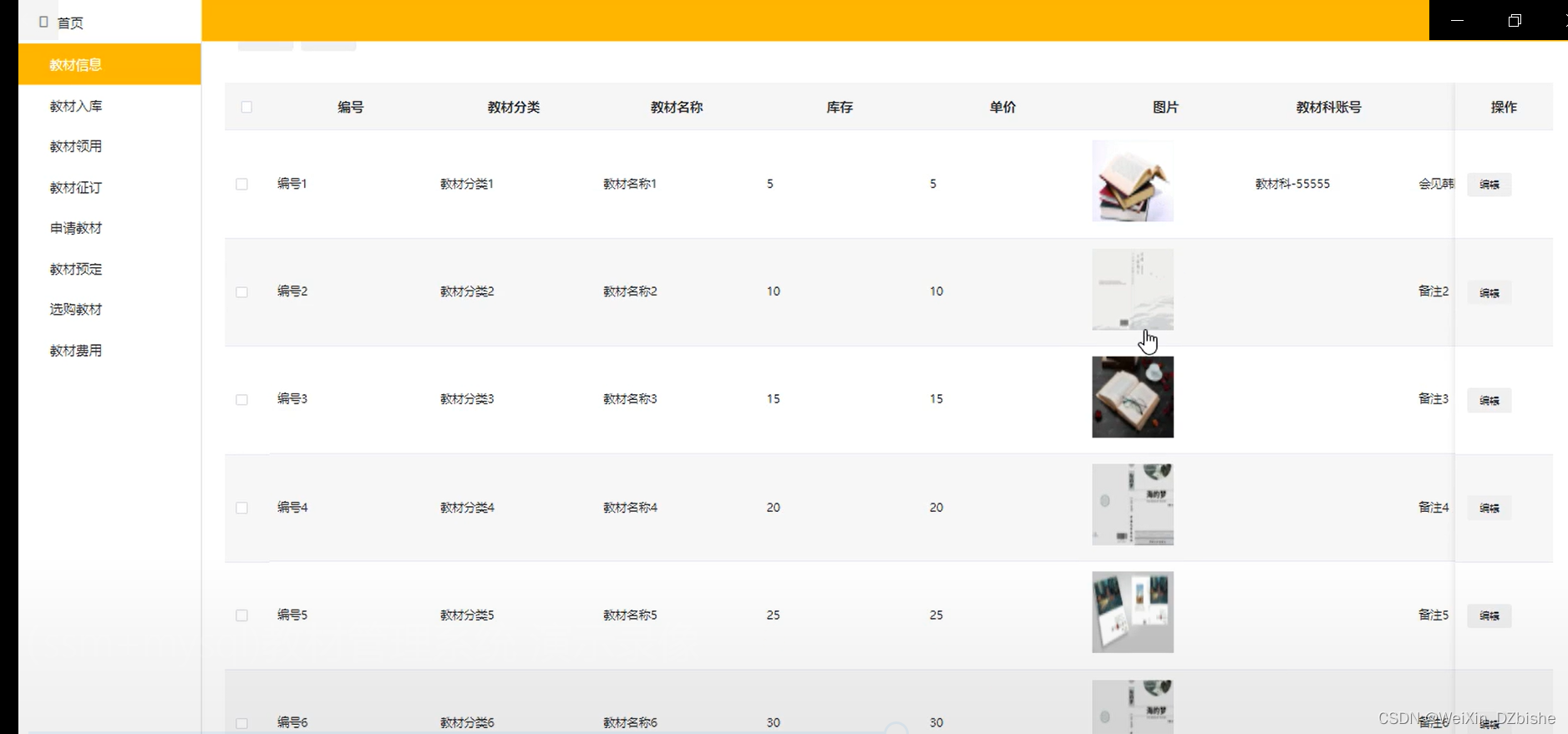Restore down the application window
Screen dimensions: 1568x734
click(1515, 20)
